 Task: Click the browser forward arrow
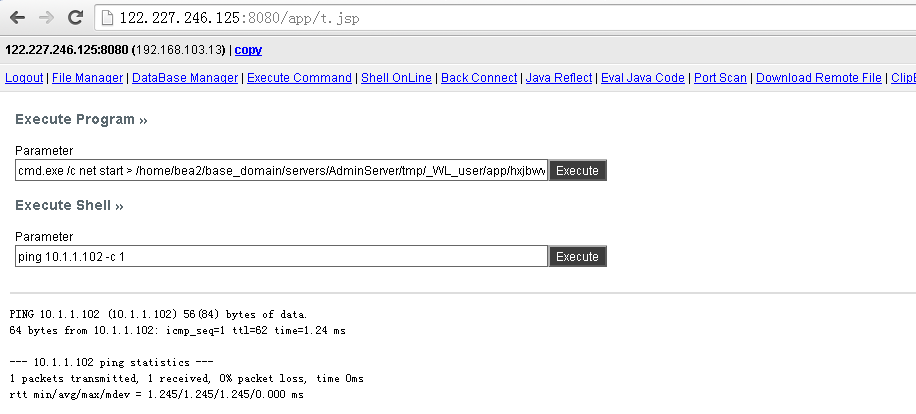click(46, 18)
